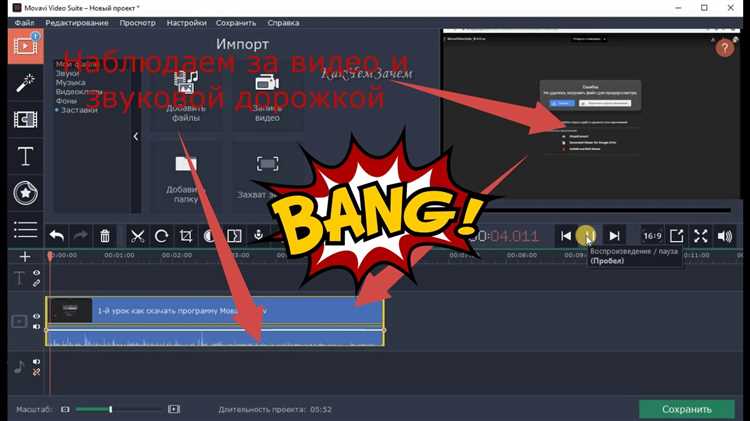Click Запись видео button
750x421 pixels.
pos(267,96)
